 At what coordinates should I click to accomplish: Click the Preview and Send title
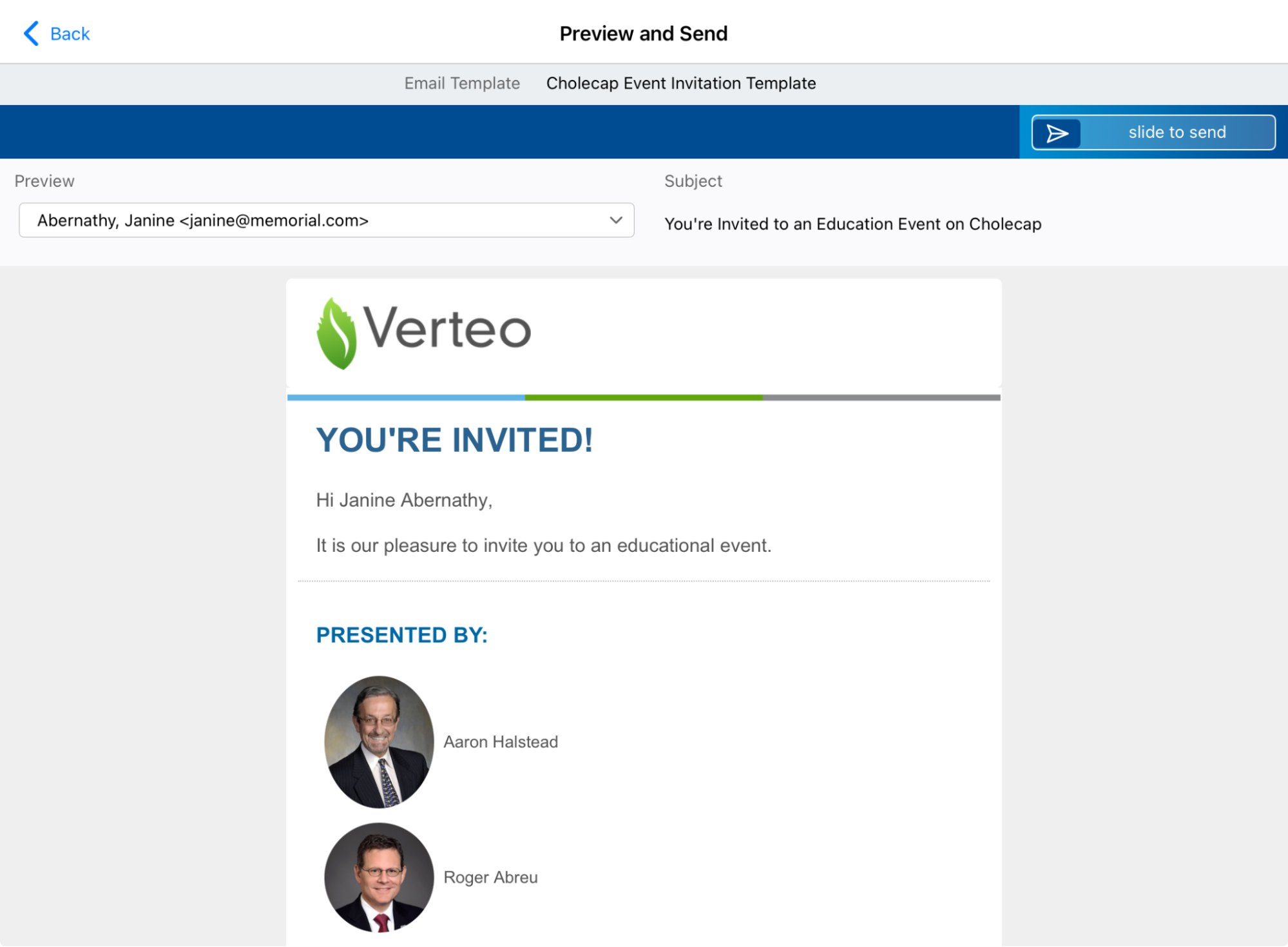click(643, 34)
